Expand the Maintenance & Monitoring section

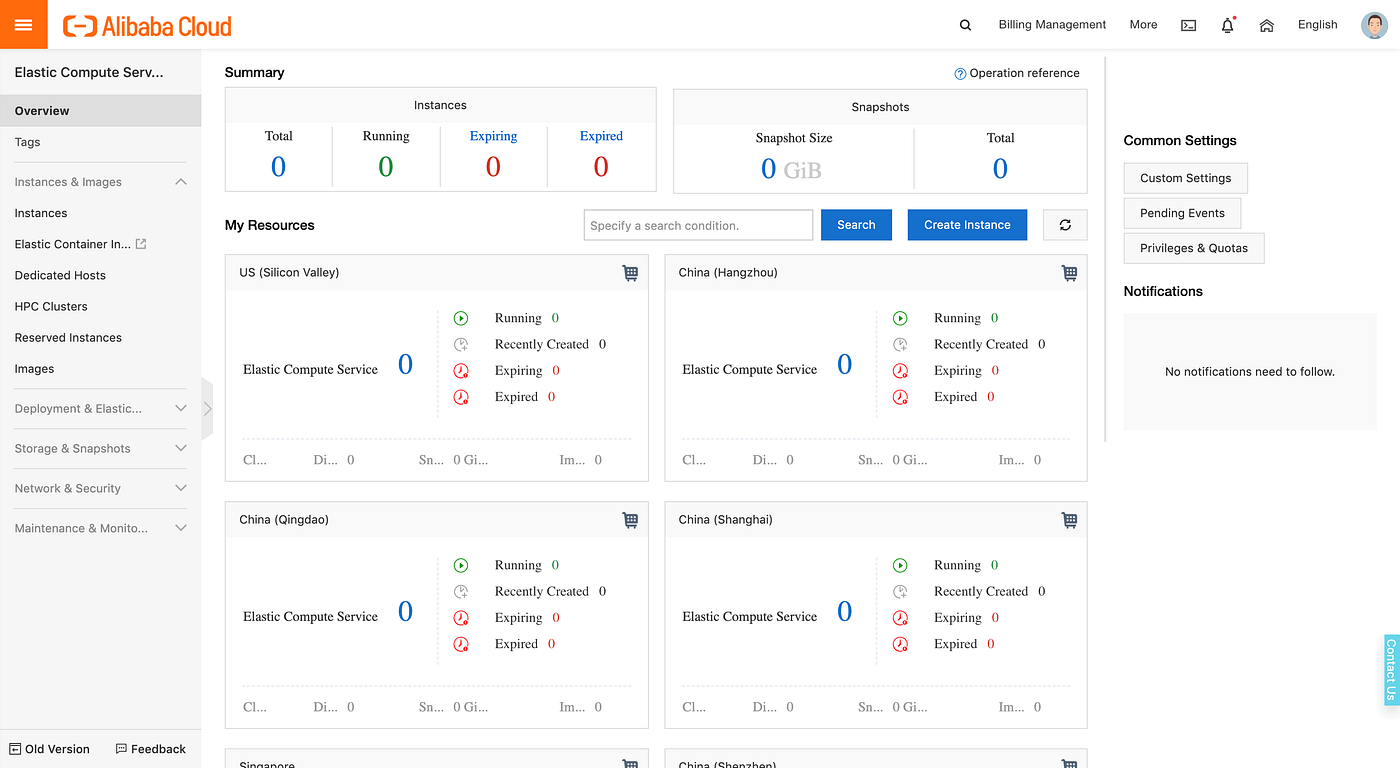pos(181,528)
